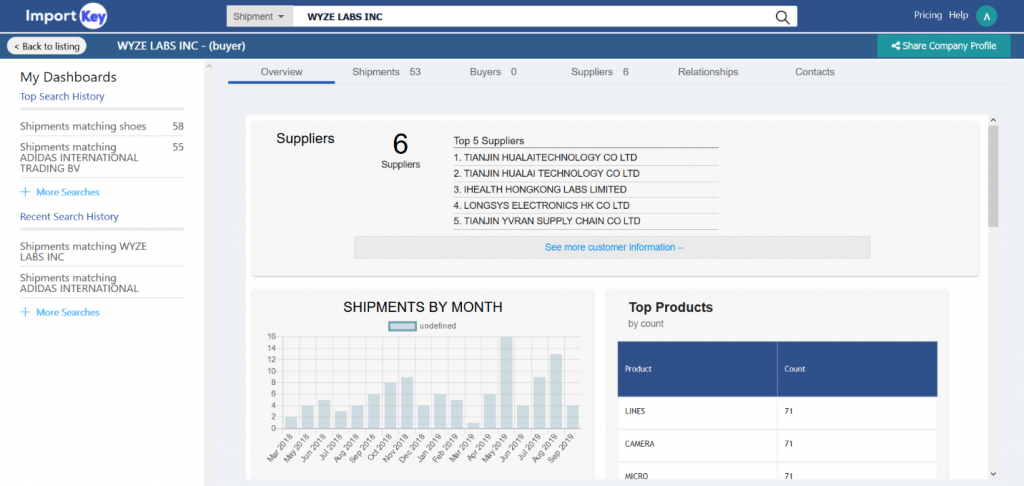The image size is (1024, 486).
Task: Click the May 2019 chart bar
Action: click(x=506, y=383)
